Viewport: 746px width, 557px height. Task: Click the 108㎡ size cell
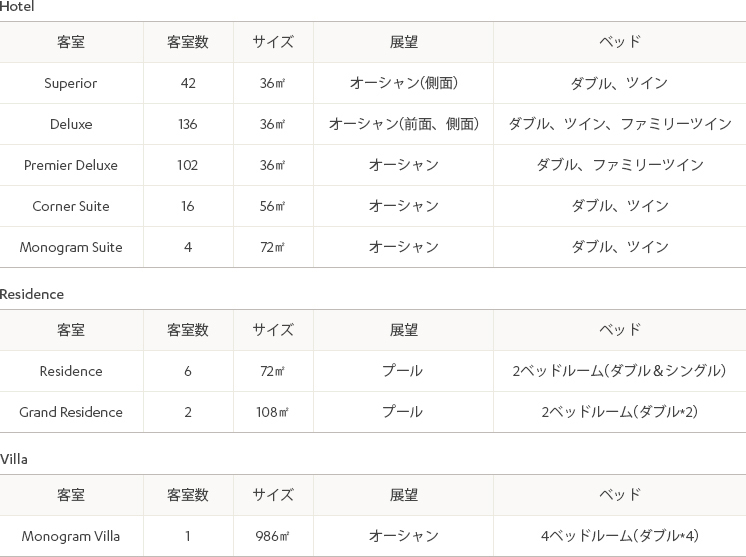(x=272, y=412)
